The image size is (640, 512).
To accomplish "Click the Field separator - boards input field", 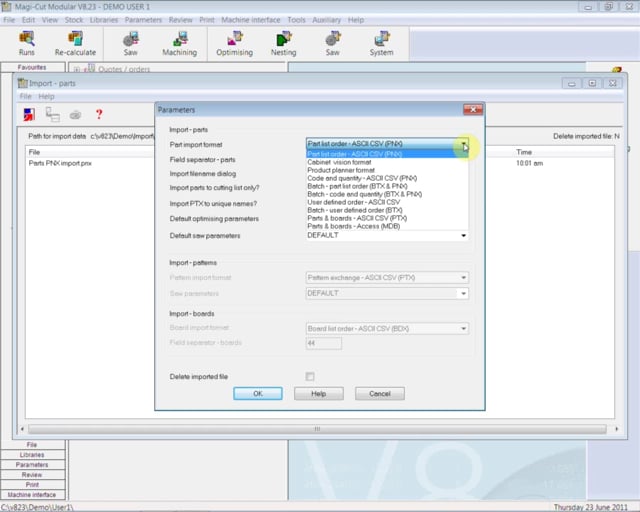I will tap(324, 343).
